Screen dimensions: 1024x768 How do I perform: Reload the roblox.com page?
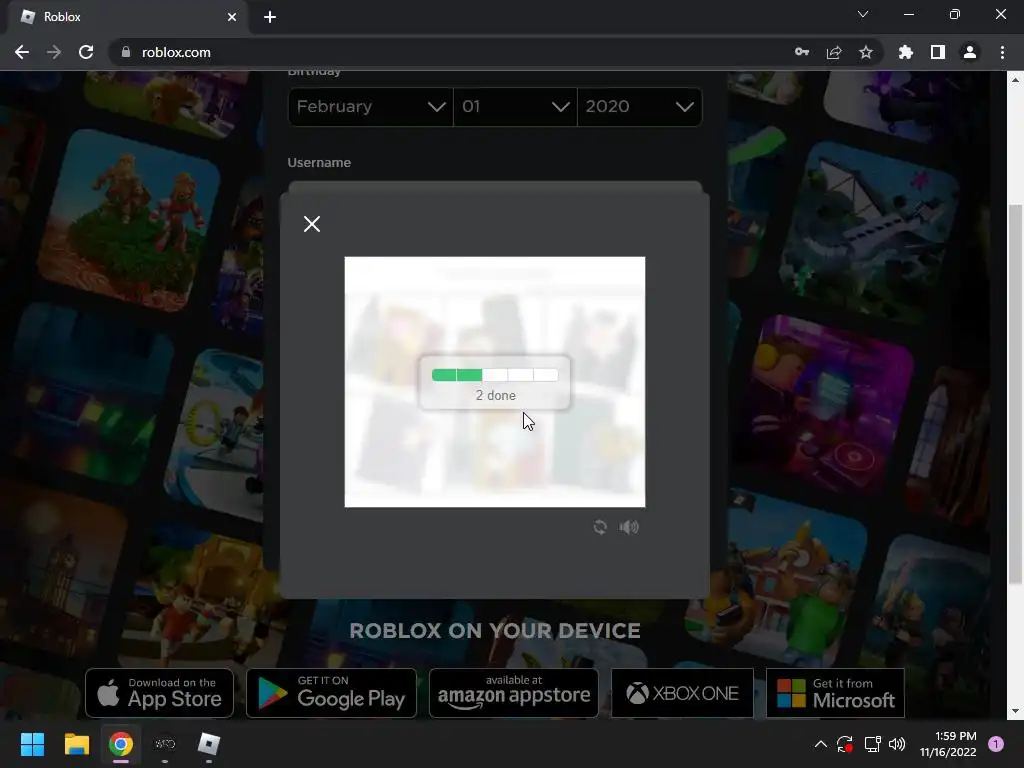point(86,52)
